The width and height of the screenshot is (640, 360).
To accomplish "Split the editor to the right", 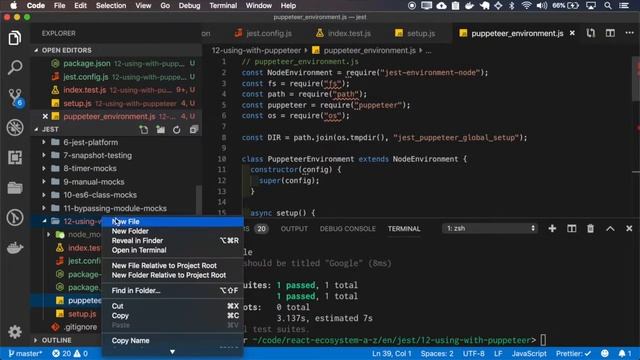I will tap(610, 33).
